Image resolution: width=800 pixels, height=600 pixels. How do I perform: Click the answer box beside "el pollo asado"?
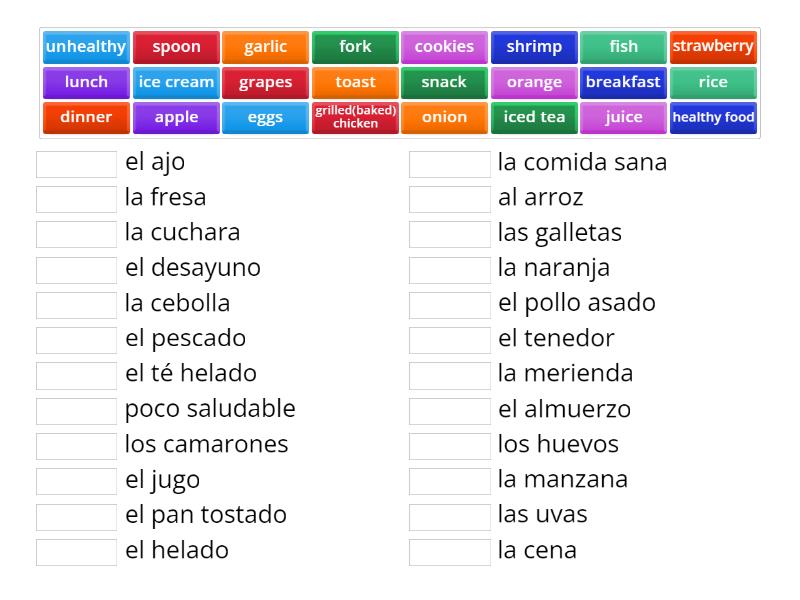click(449, 304)
